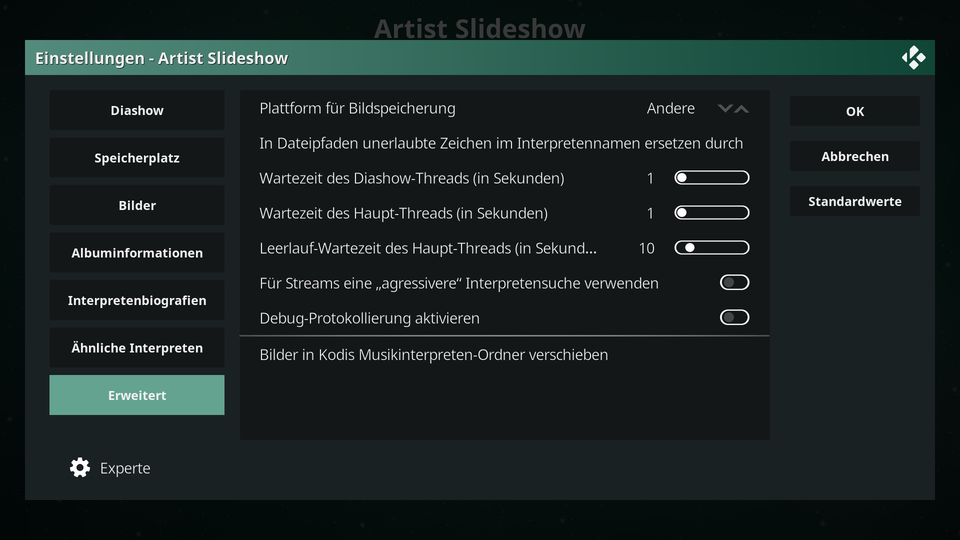The image size is (960, 540).
Task: Switch to the Bilder category
Action: 137,205
